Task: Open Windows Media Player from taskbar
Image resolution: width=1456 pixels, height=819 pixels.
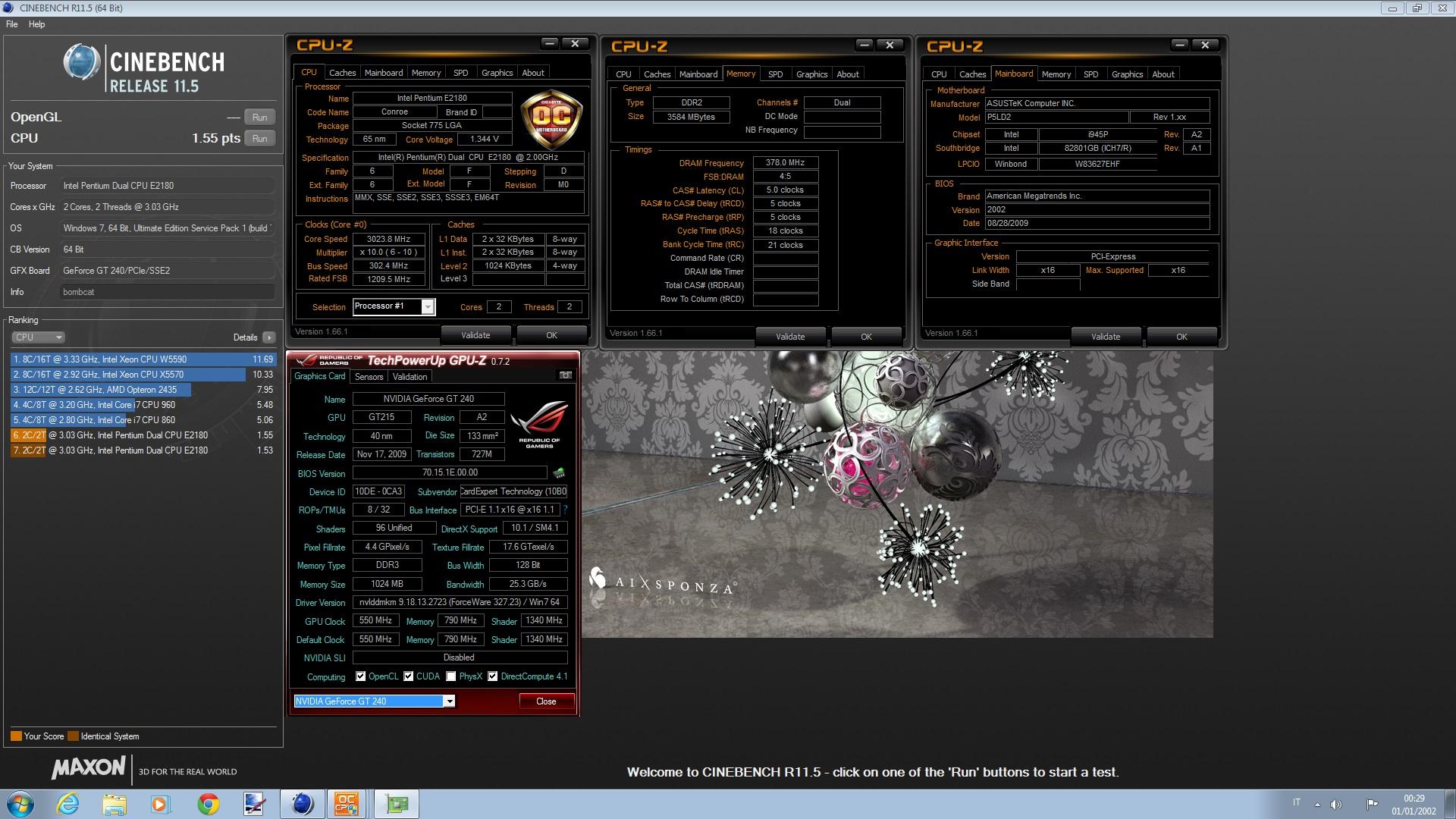Action: tap(161, 804)
